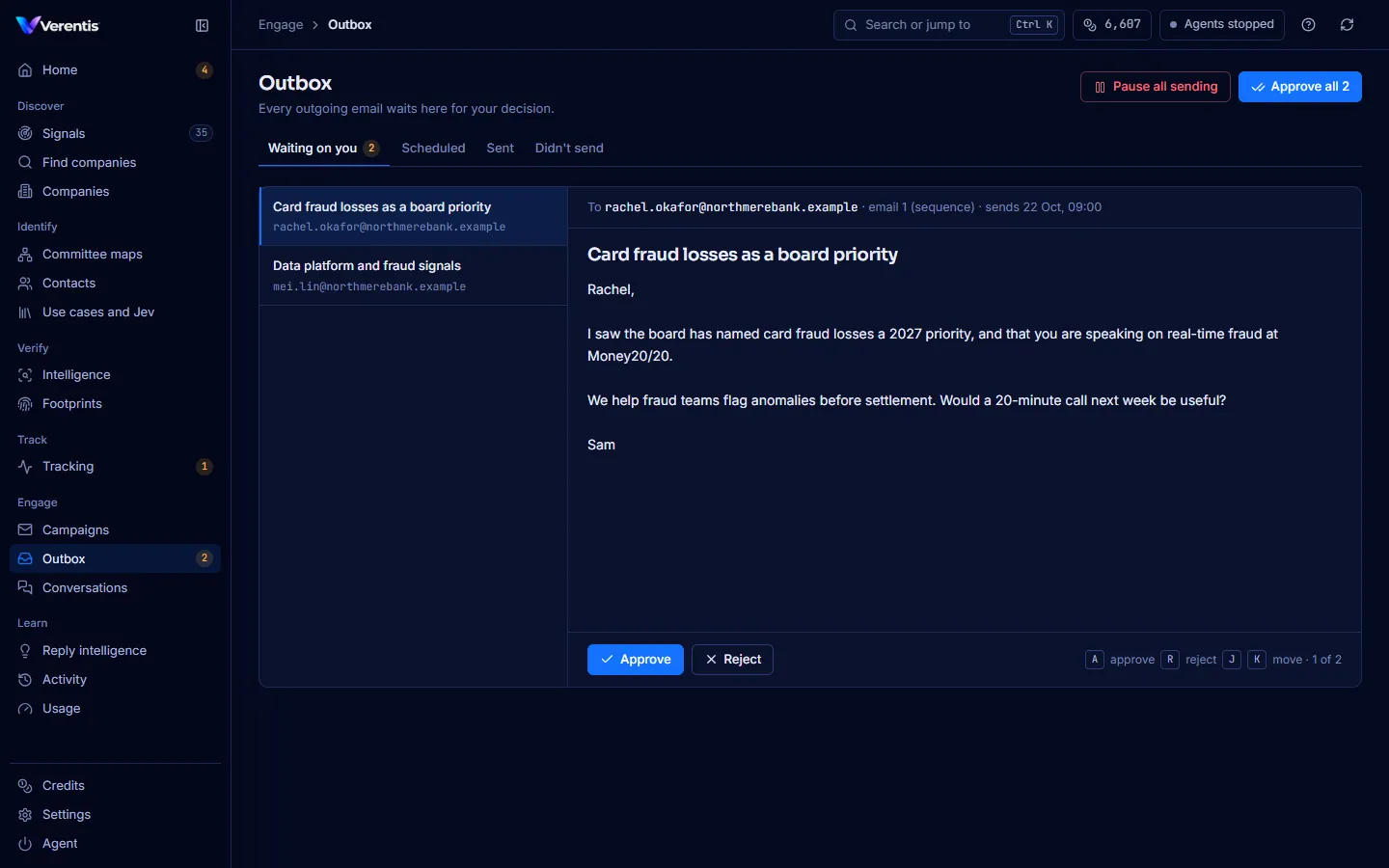1389x868 pixels.
Task: Click the Verentis logo
Action: pyautogui.click(x=58, y=26)
